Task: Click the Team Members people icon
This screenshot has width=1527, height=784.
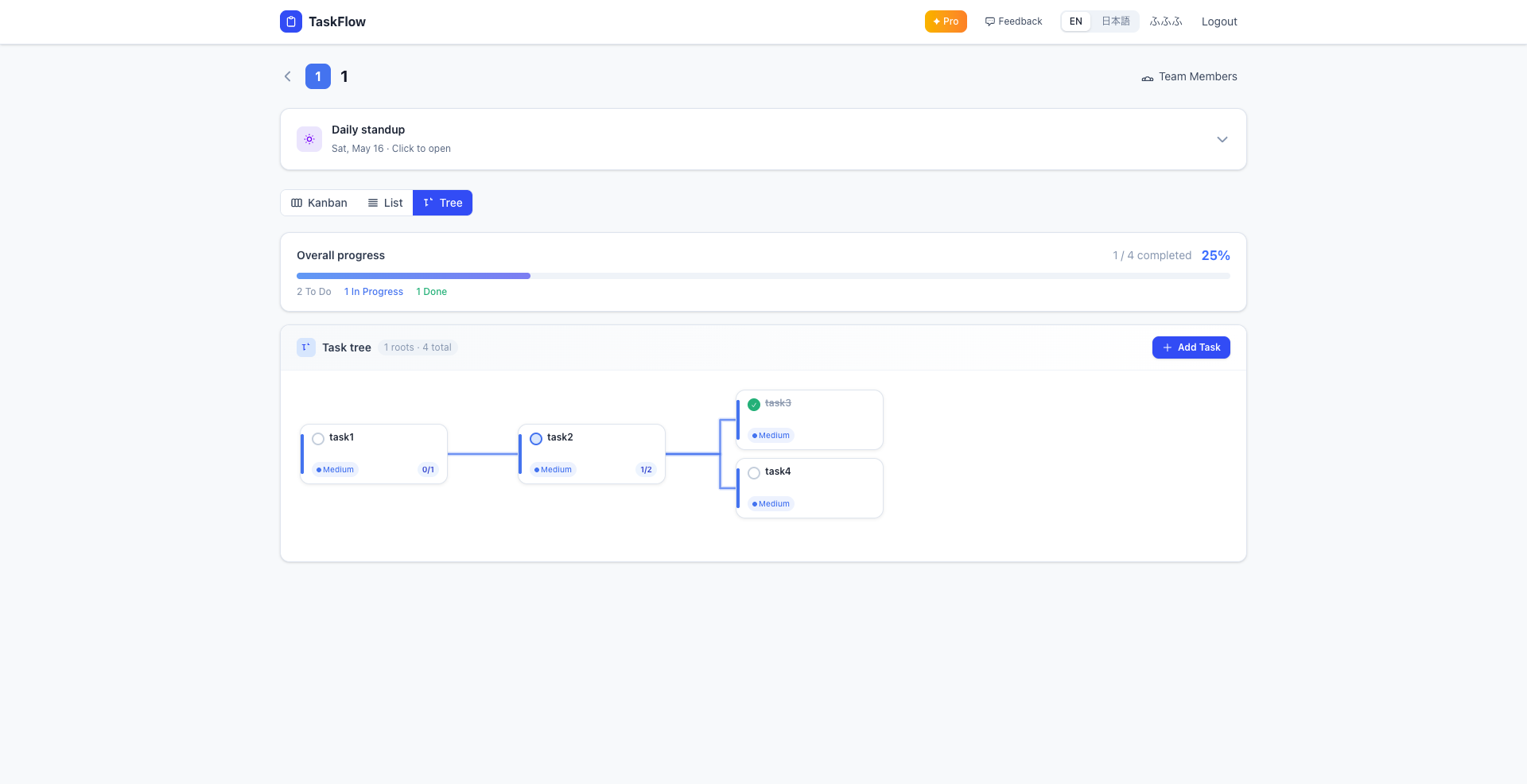Action: tap(1148, 77)
